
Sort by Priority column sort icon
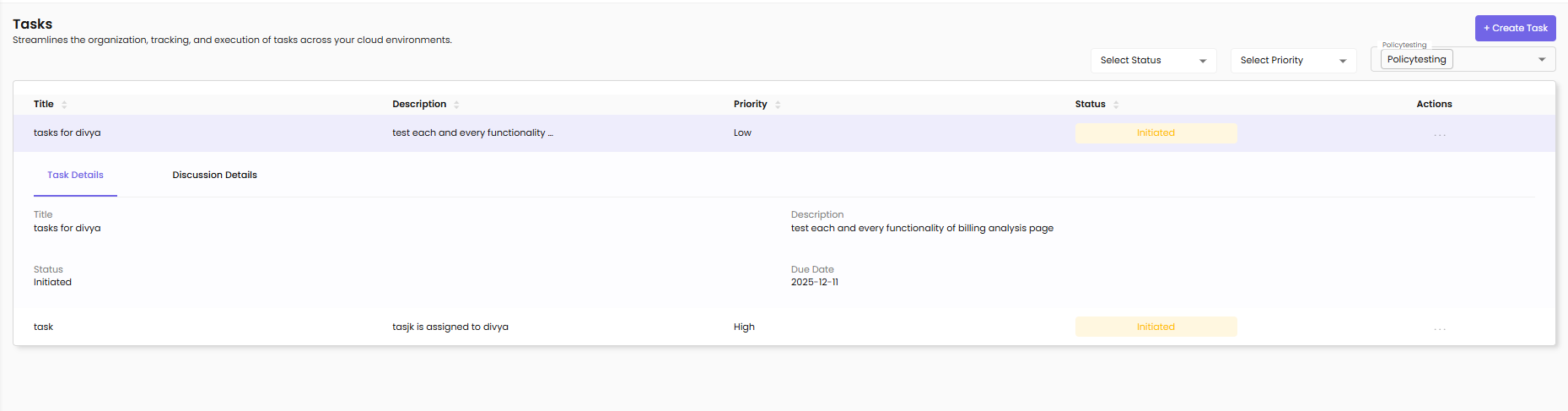click(778, 105)
